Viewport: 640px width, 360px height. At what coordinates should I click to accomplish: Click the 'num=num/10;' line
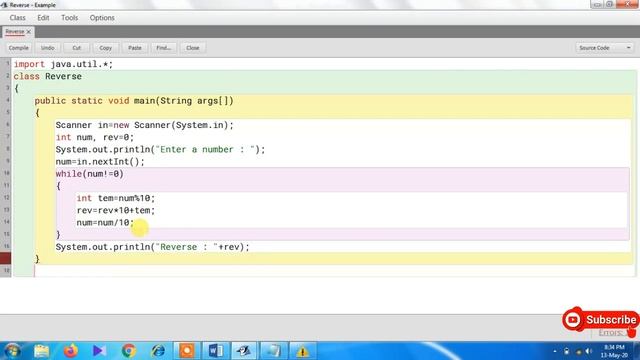[x=105, y=222]
